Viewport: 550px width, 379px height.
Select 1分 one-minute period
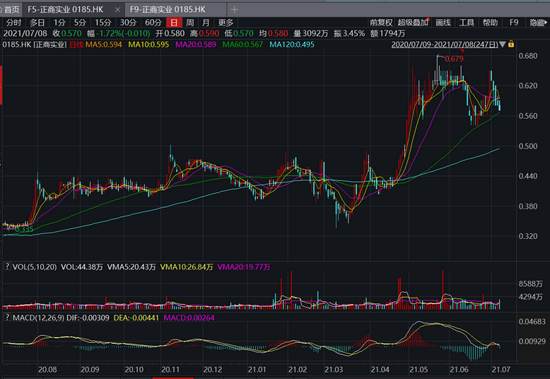[60, 23]
